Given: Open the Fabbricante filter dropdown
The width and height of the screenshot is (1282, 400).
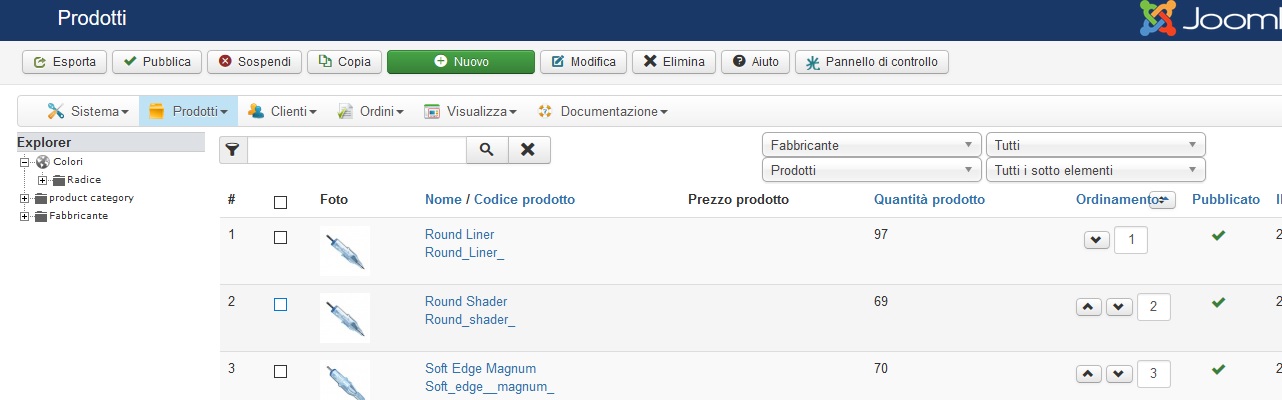Looking at the screenshot, I should [x=871, y=145].
